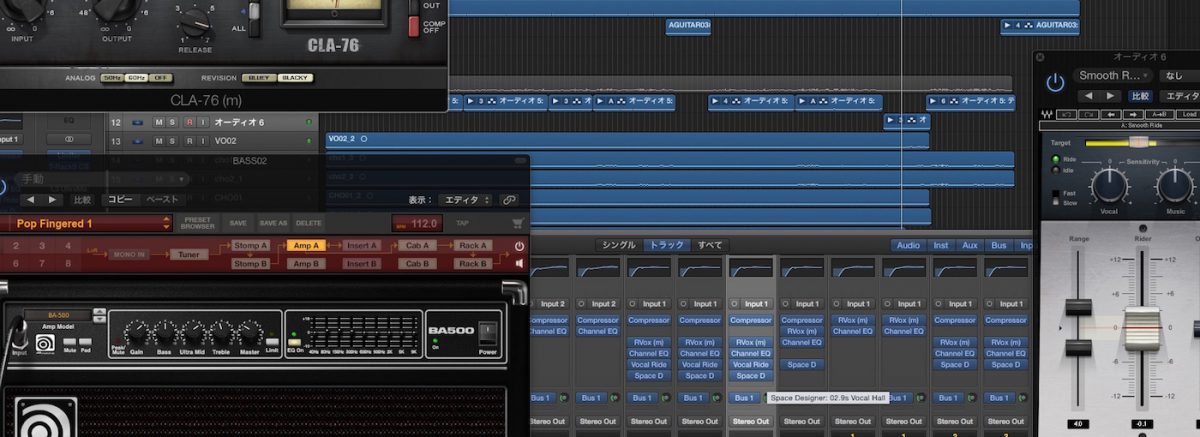Click the AmpliTube shopping cart icon
The width and height of the screenshot is (1200, 437).
(x=517, y=224)
